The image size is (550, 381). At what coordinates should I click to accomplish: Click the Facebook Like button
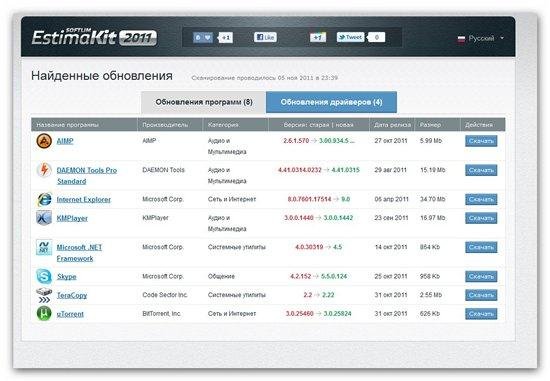click(x=265, y=37)
